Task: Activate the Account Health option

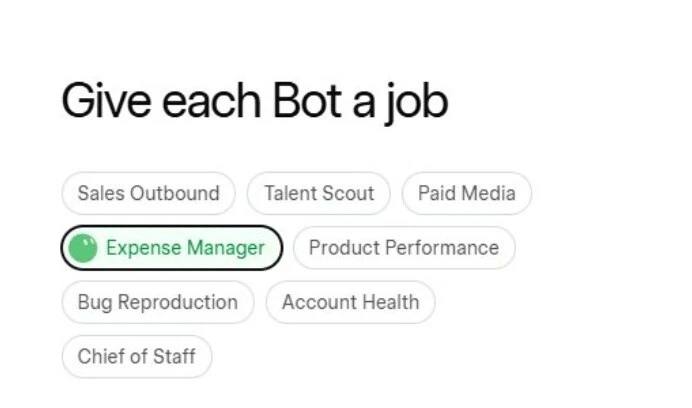Action: pyautogui.click(x=350, y=302)
